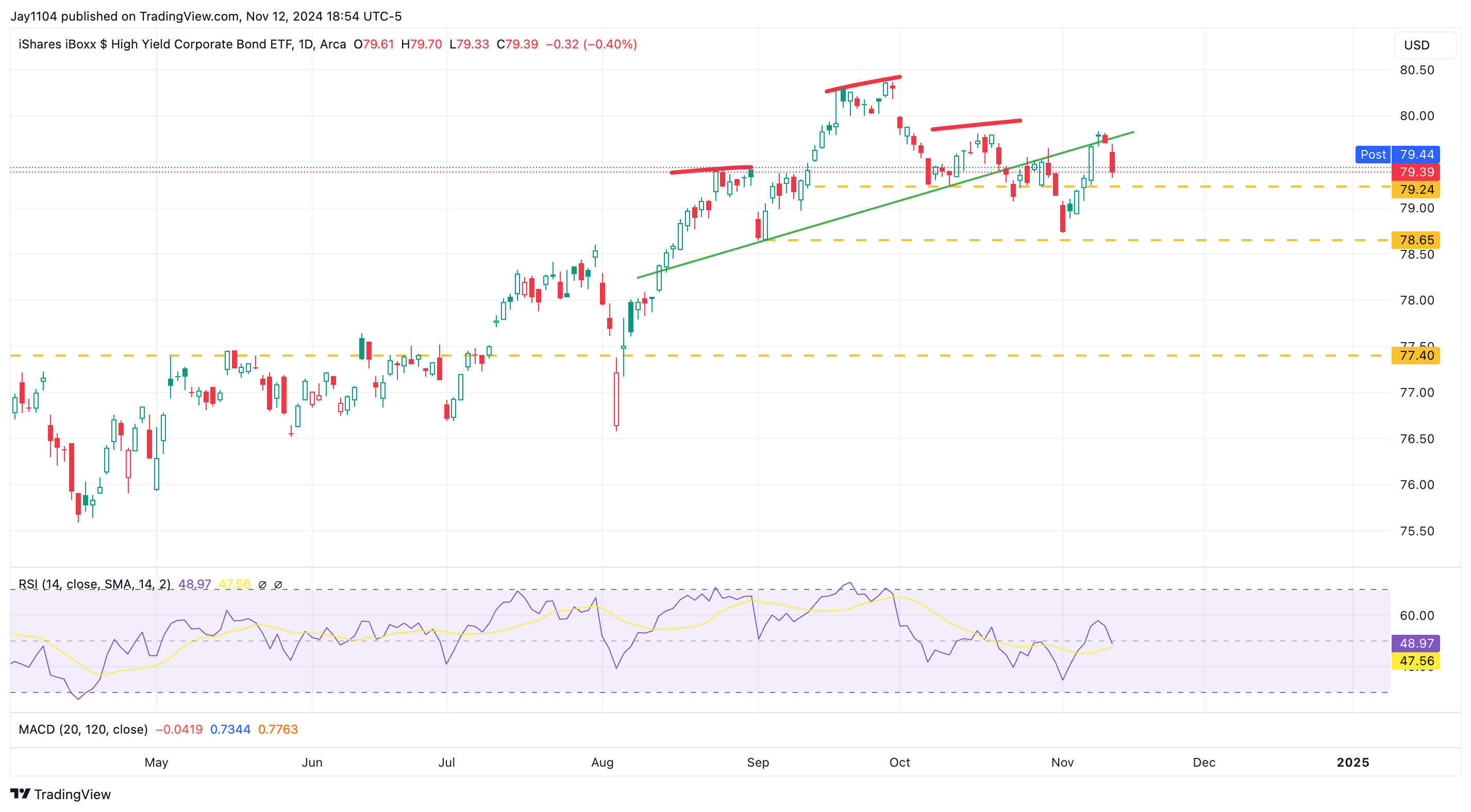Click the Dec label on time axis

1203,763
